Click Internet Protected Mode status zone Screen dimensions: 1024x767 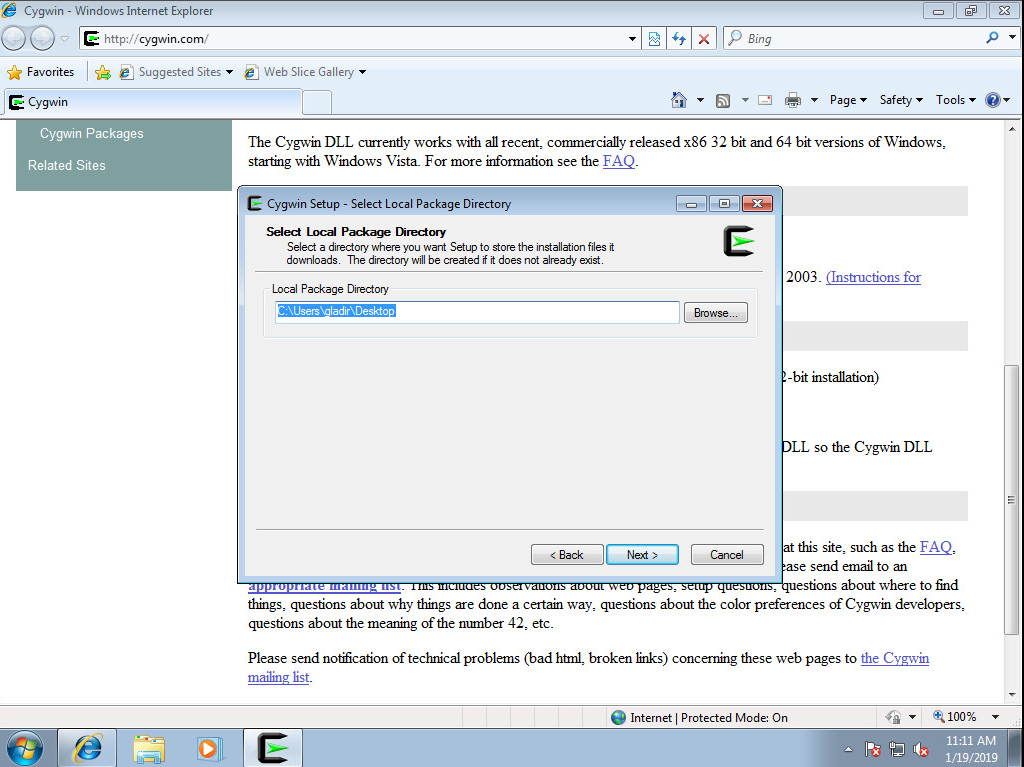click(699, 717)
